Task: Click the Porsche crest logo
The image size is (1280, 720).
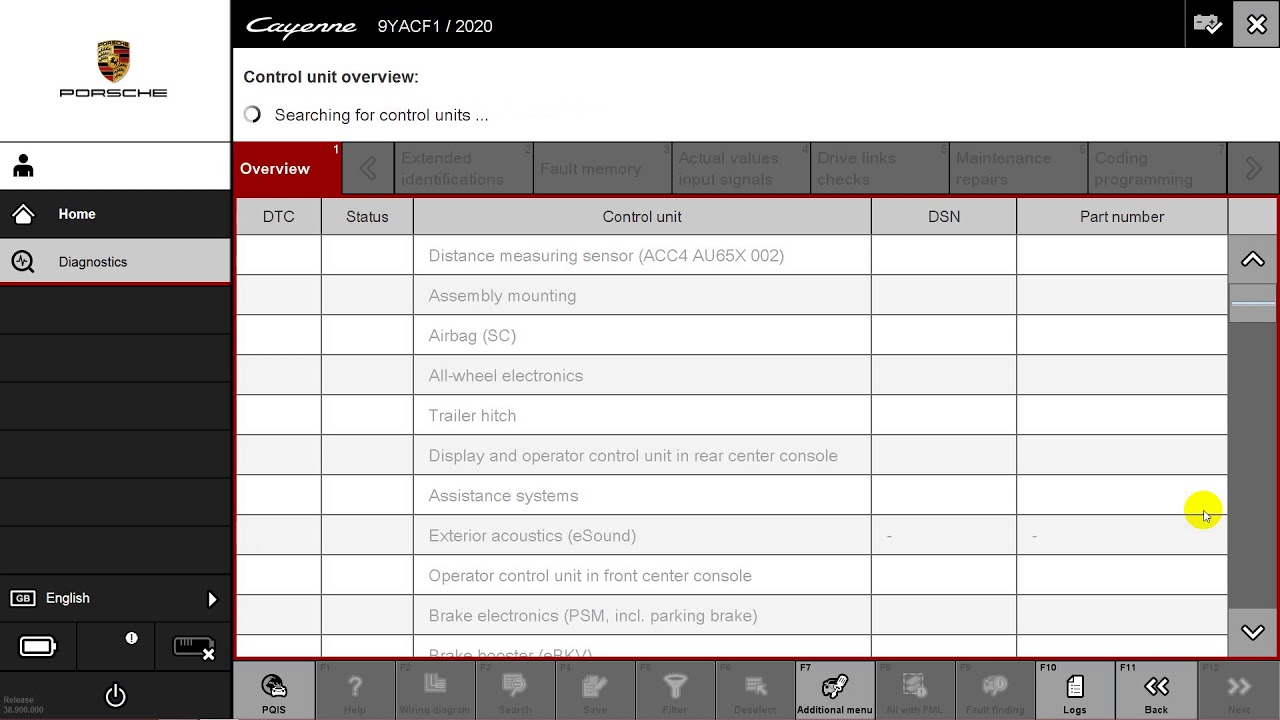Action: pyautogui.click(x=113, y=61)
